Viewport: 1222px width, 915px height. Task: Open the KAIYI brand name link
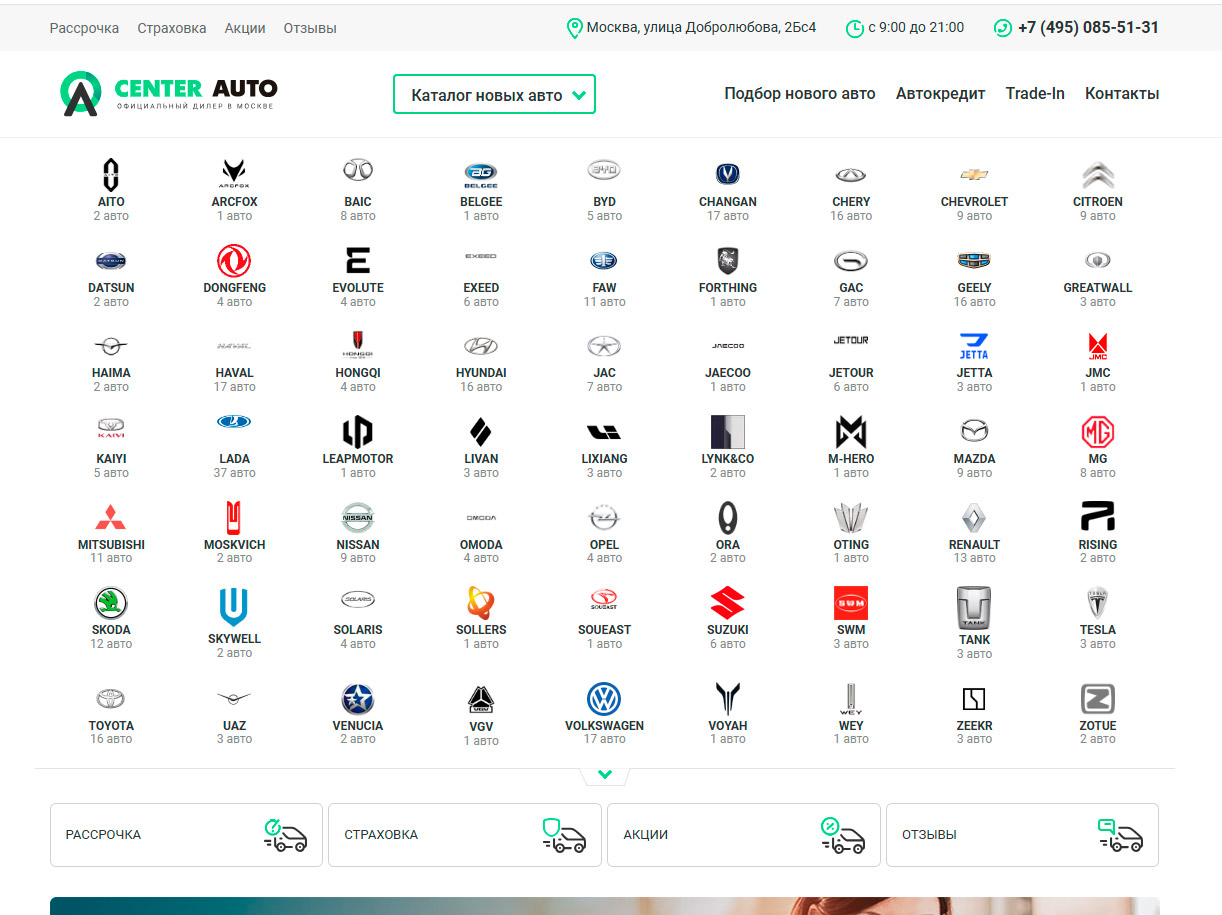tap(111, 459)
